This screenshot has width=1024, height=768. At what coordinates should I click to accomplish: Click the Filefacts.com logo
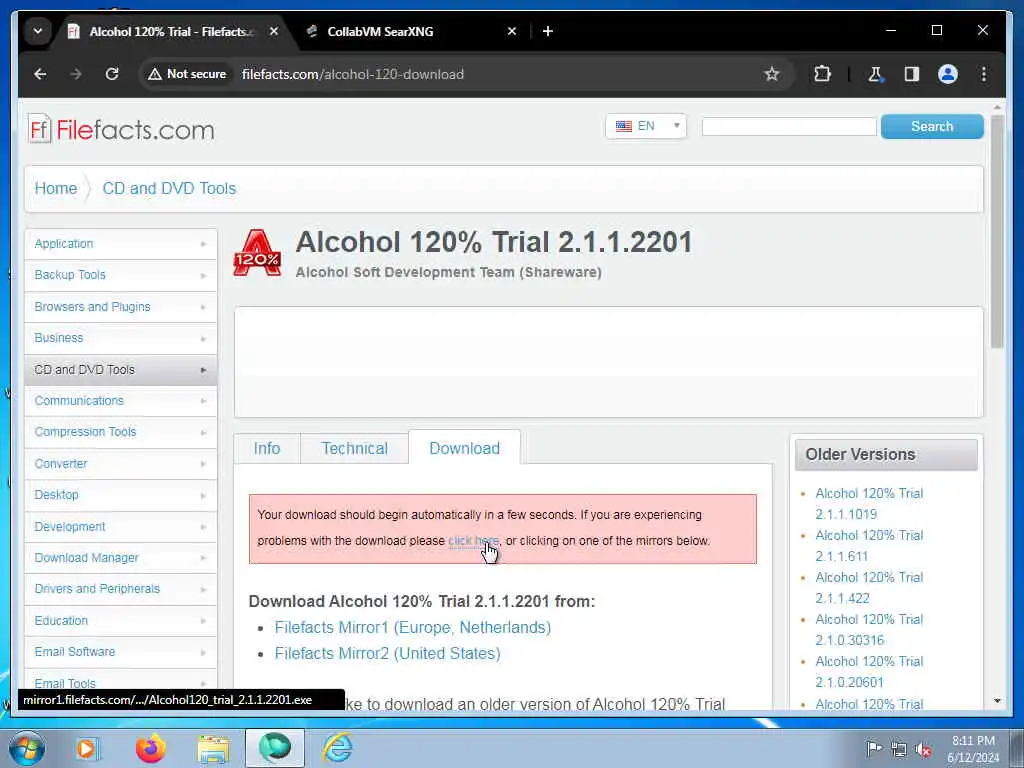point(121,129)
